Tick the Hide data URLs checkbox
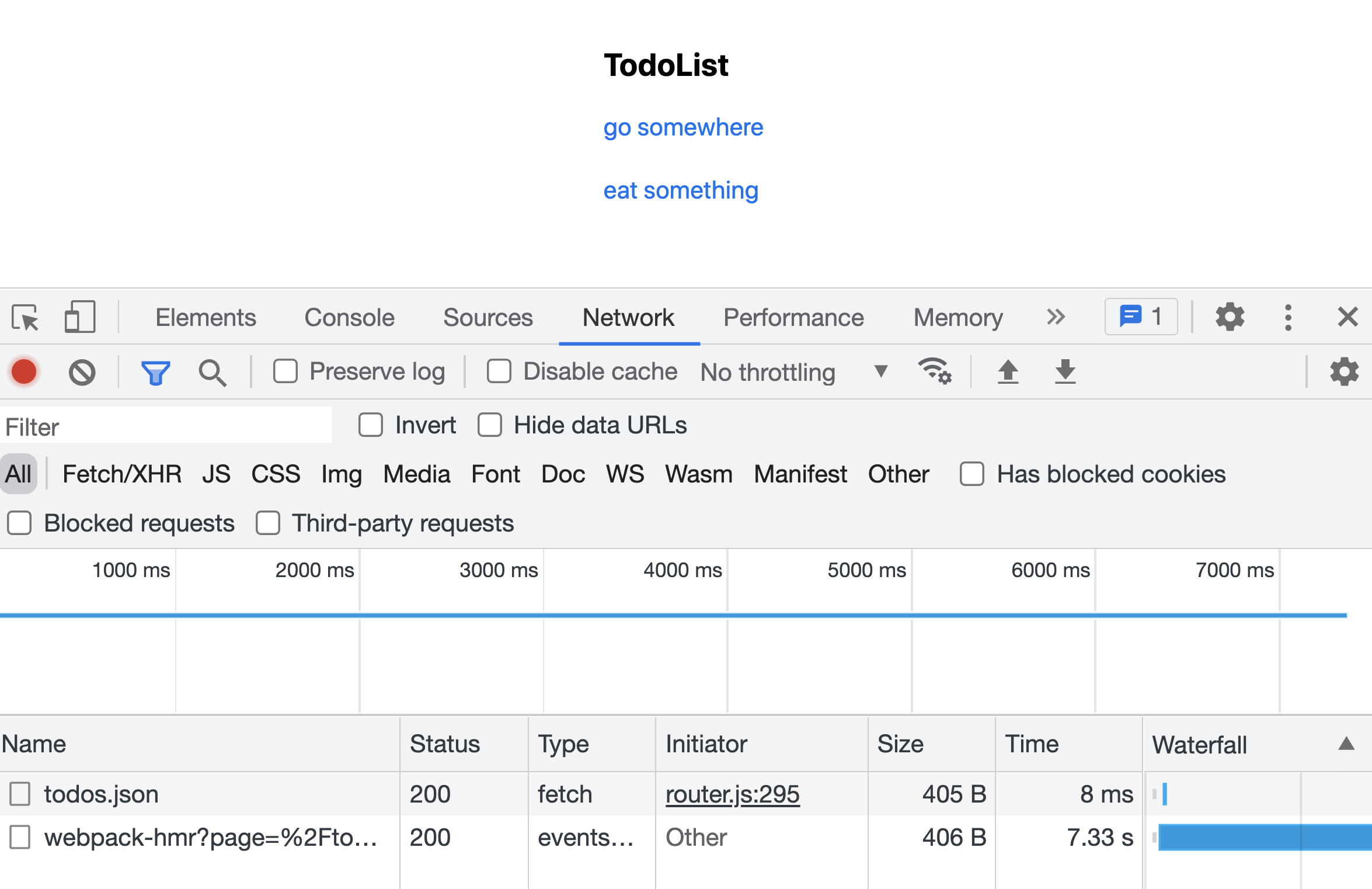This screenshot has width=1372, height=889. click(490, 425)
